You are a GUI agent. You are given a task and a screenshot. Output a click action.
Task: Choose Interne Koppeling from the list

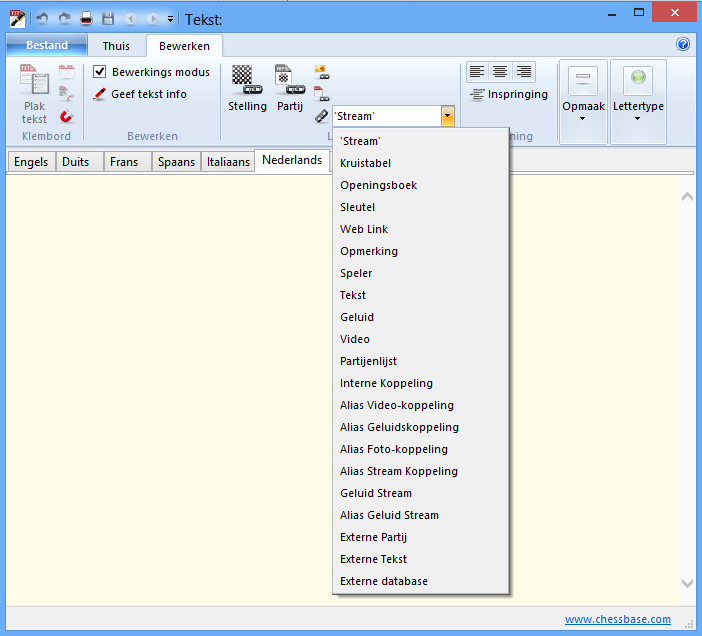[421, 383]
